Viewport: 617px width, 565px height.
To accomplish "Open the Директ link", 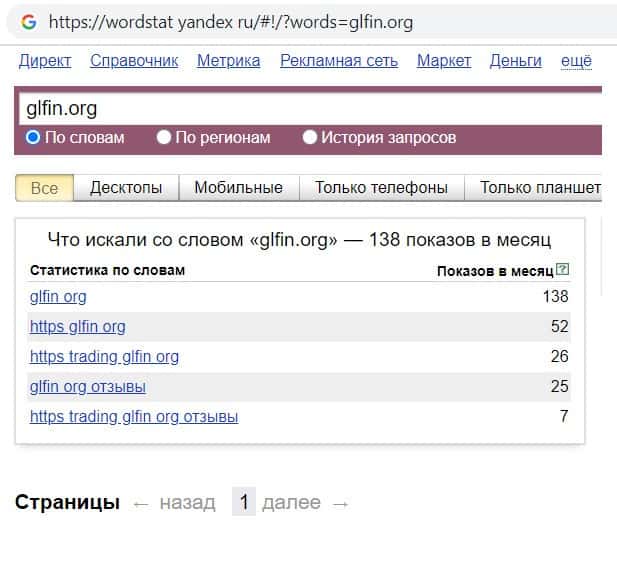I will [x=45, y=61].
